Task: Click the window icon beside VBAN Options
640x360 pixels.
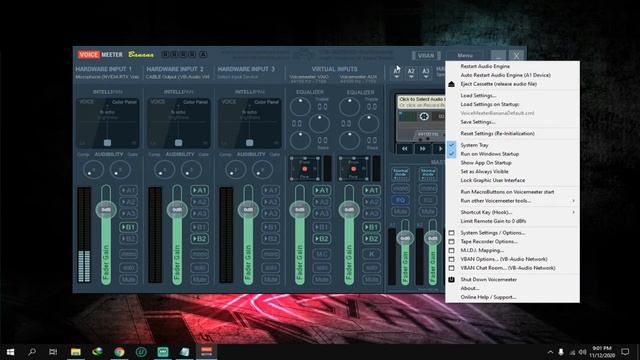Action: point(451,259)
